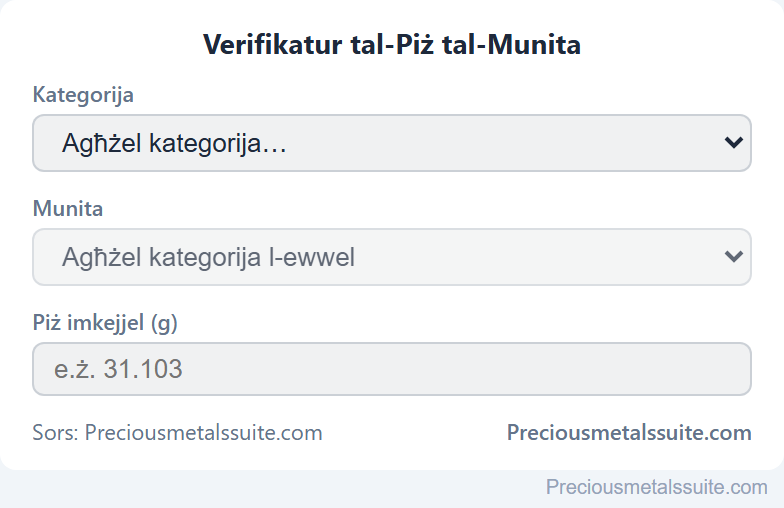The height and width of the screenshot is (508, 784).
Task: Expand the coin selector list
Action: [392, 257]
